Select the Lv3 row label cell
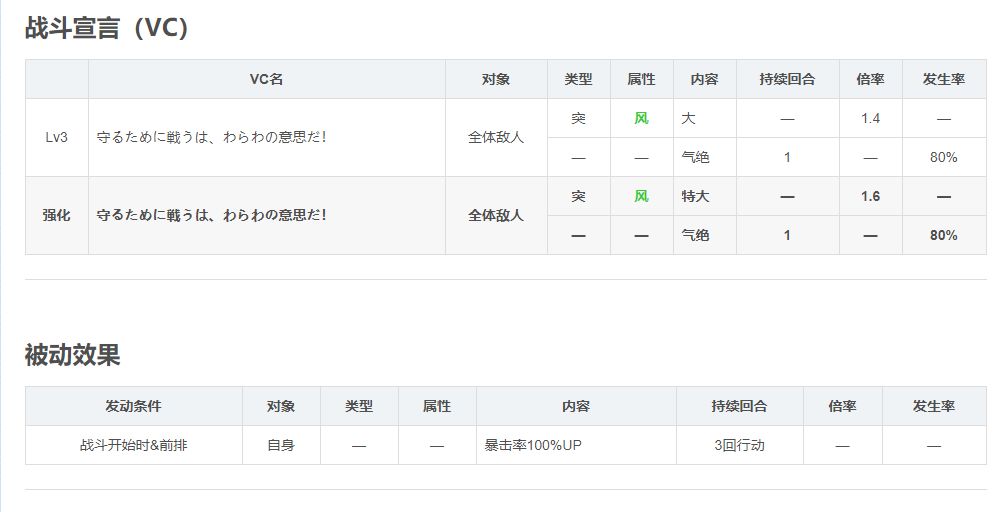The height and width of the screenshot is (512, 1007). click(x=56, y=137)
